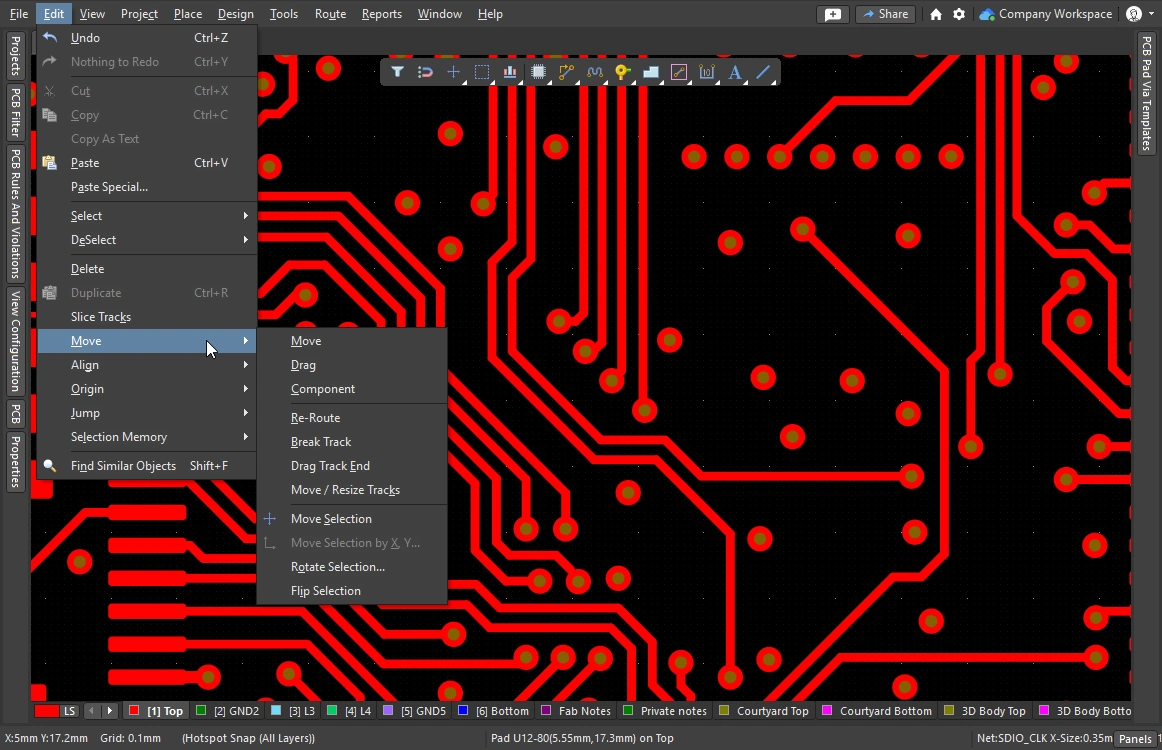Open the user account dropdown arrow
This screenshot has width=1162, height=750.
[x=1152, y=14]
